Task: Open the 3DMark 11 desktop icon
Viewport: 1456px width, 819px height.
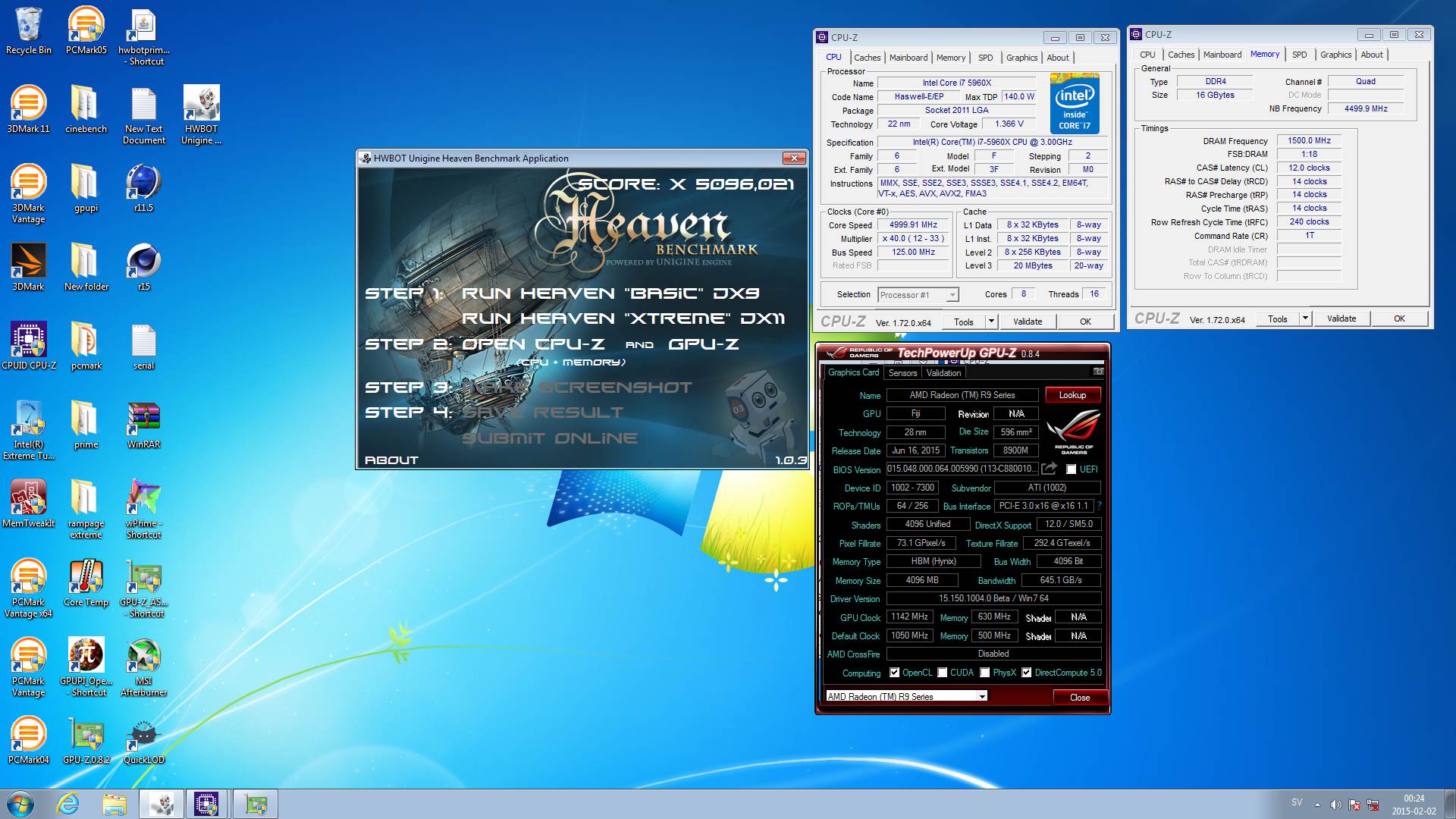Action: click(x=28, y=109)
